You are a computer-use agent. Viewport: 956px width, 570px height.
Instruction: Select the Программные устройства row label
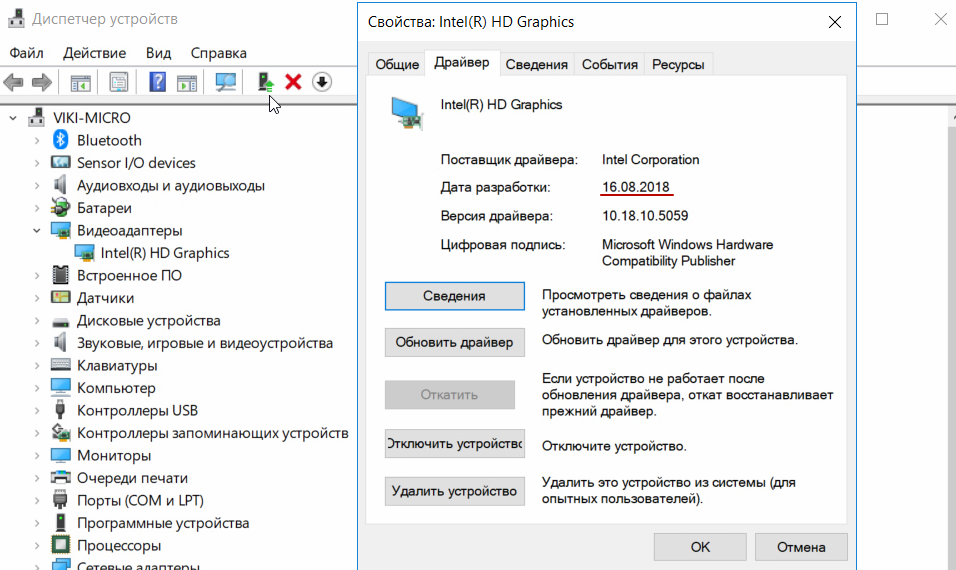point(163,523)
